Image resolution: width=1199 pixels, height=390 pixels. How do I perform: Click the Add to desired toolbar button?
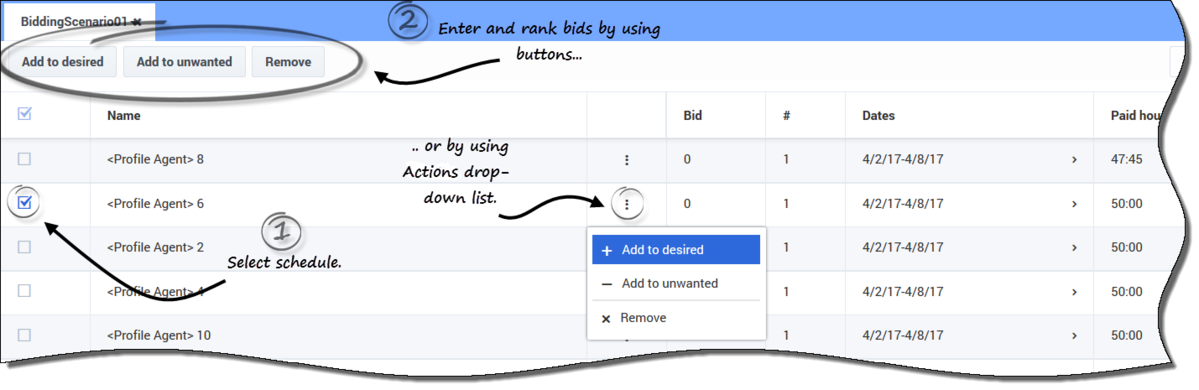pos(63,62)
